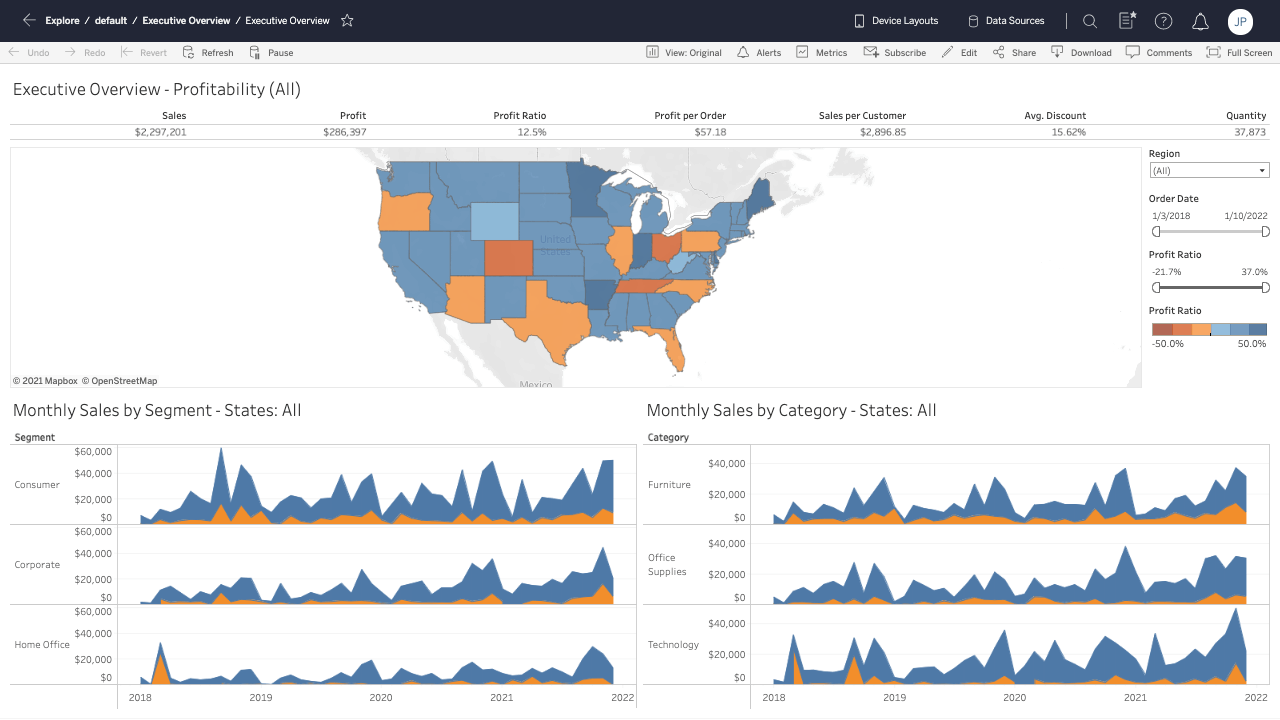The image size is (1280, 720).
Task: Go to the default project breadcrumb
Action: tap(111, 21)
